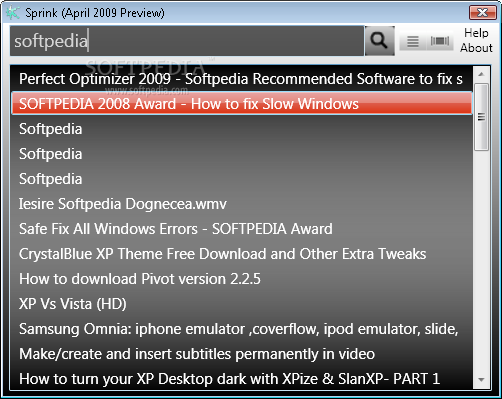Viewport: 502px width, 399px height.
Task: Select 'Perfect Optimizer 2009' result
Action: pos(242,79)
